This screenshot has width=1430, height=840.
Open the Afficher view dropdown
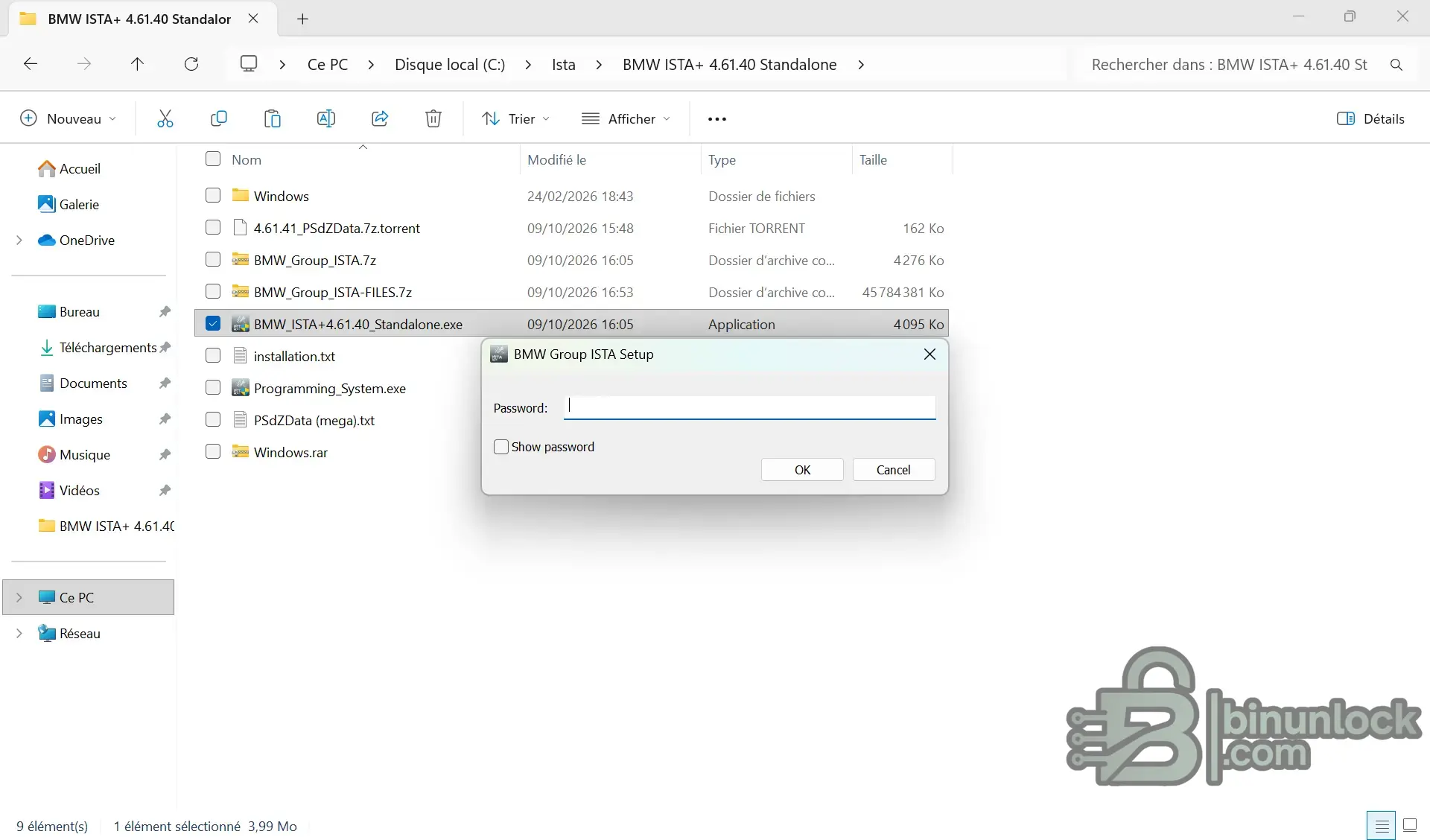tap(626, 118)
